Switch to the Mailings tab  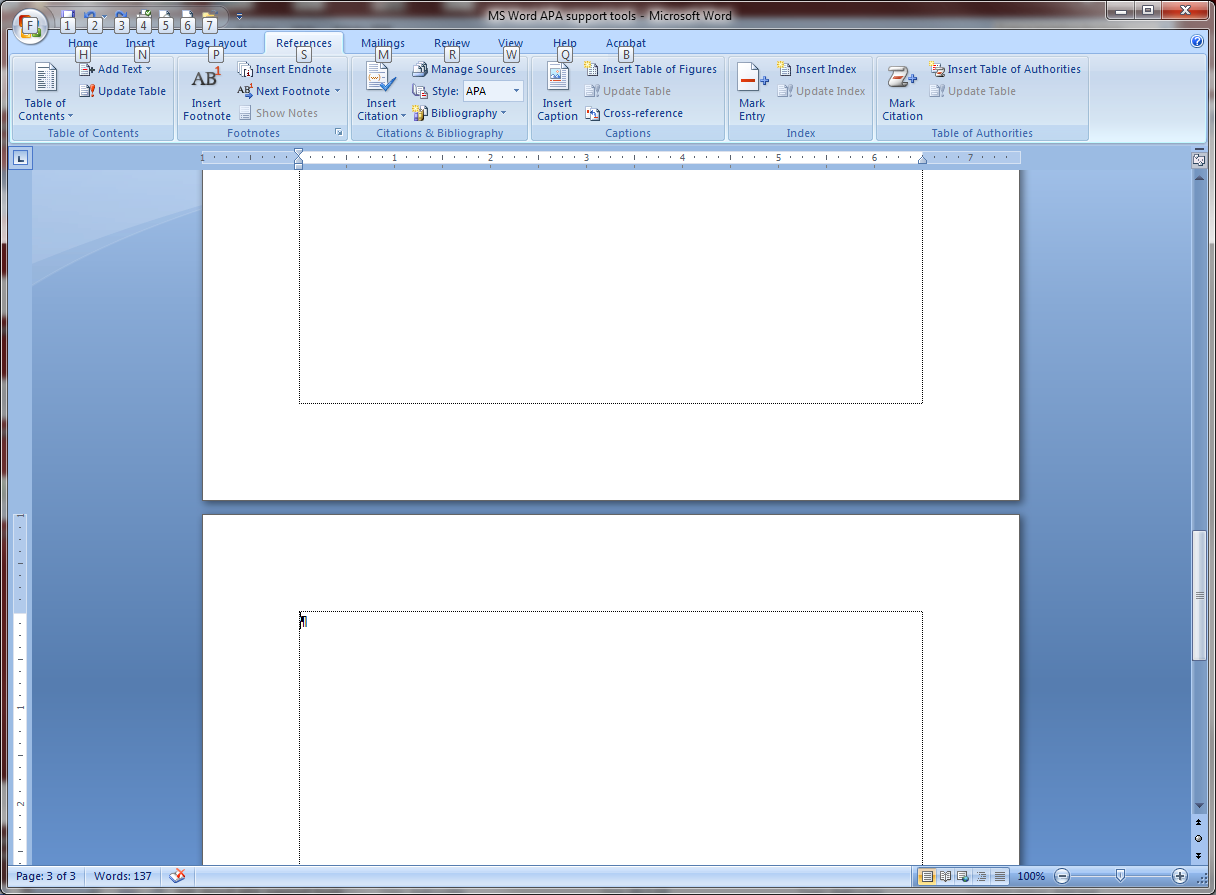click(x=382, y=43)
